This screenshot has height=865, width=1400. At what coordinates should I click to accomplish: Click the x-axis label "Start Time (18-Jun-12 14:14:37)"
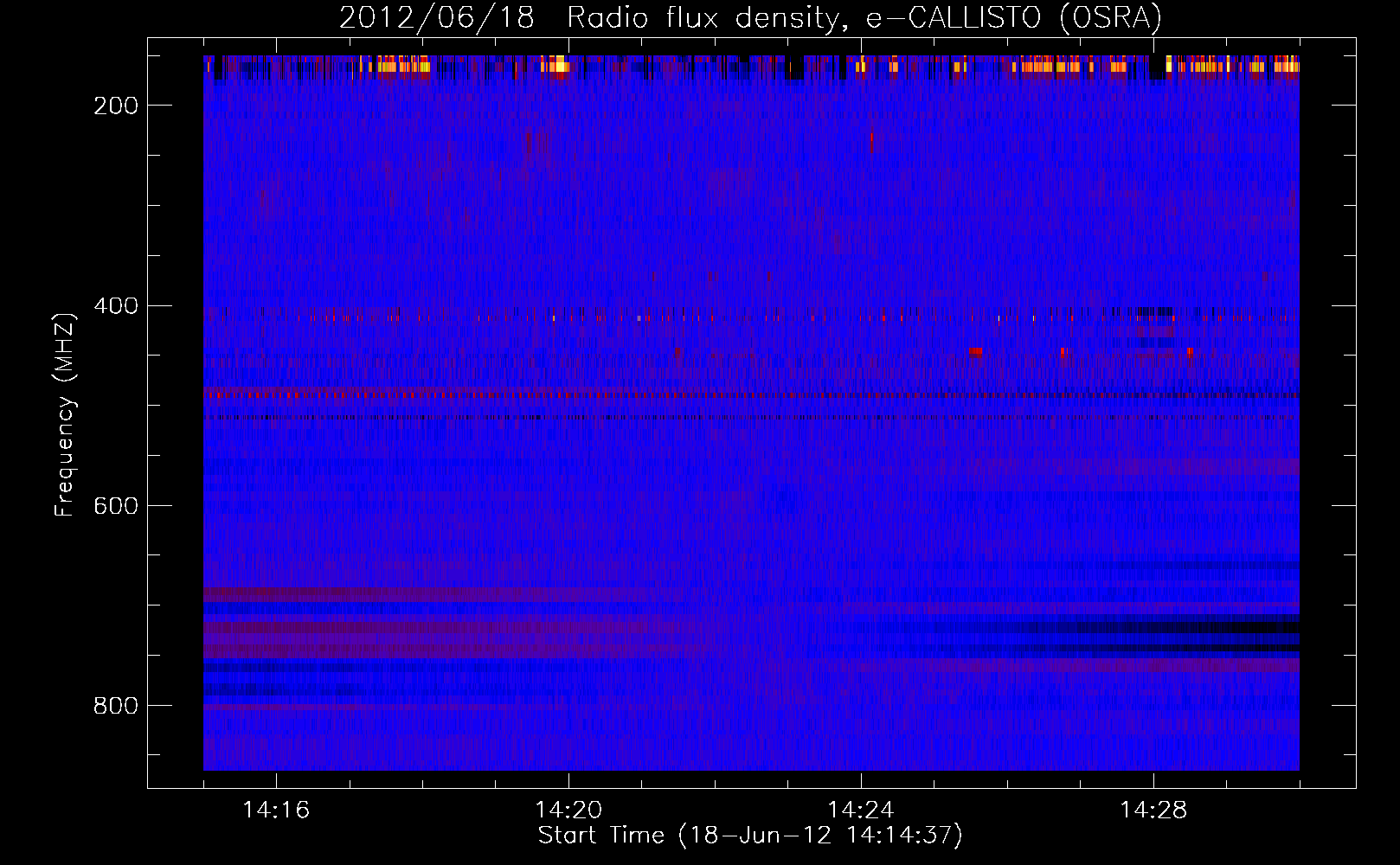pyautogui.click(x=750, y=836)
